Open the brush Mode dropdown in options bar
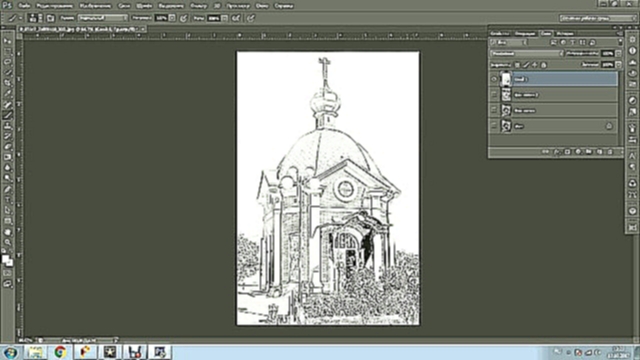 click(x=102, y=18)
